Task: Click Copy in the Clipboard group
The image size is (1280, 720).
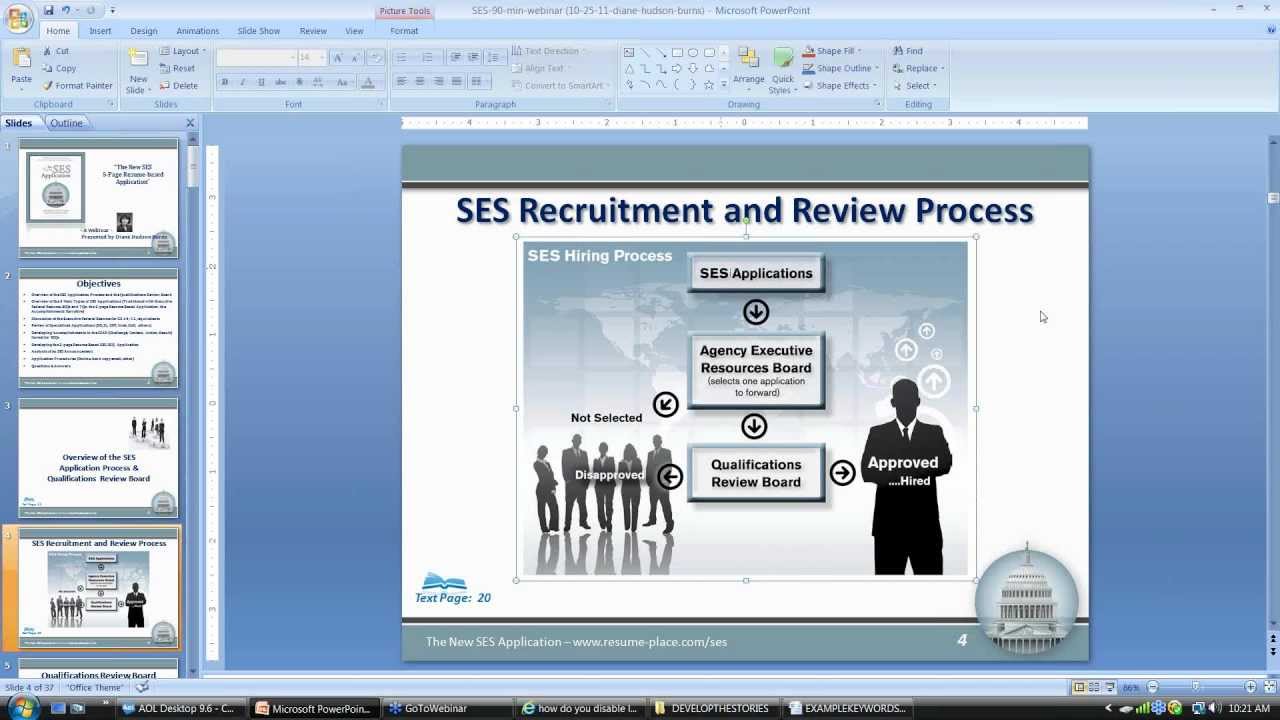Action: tap(58, 68)
